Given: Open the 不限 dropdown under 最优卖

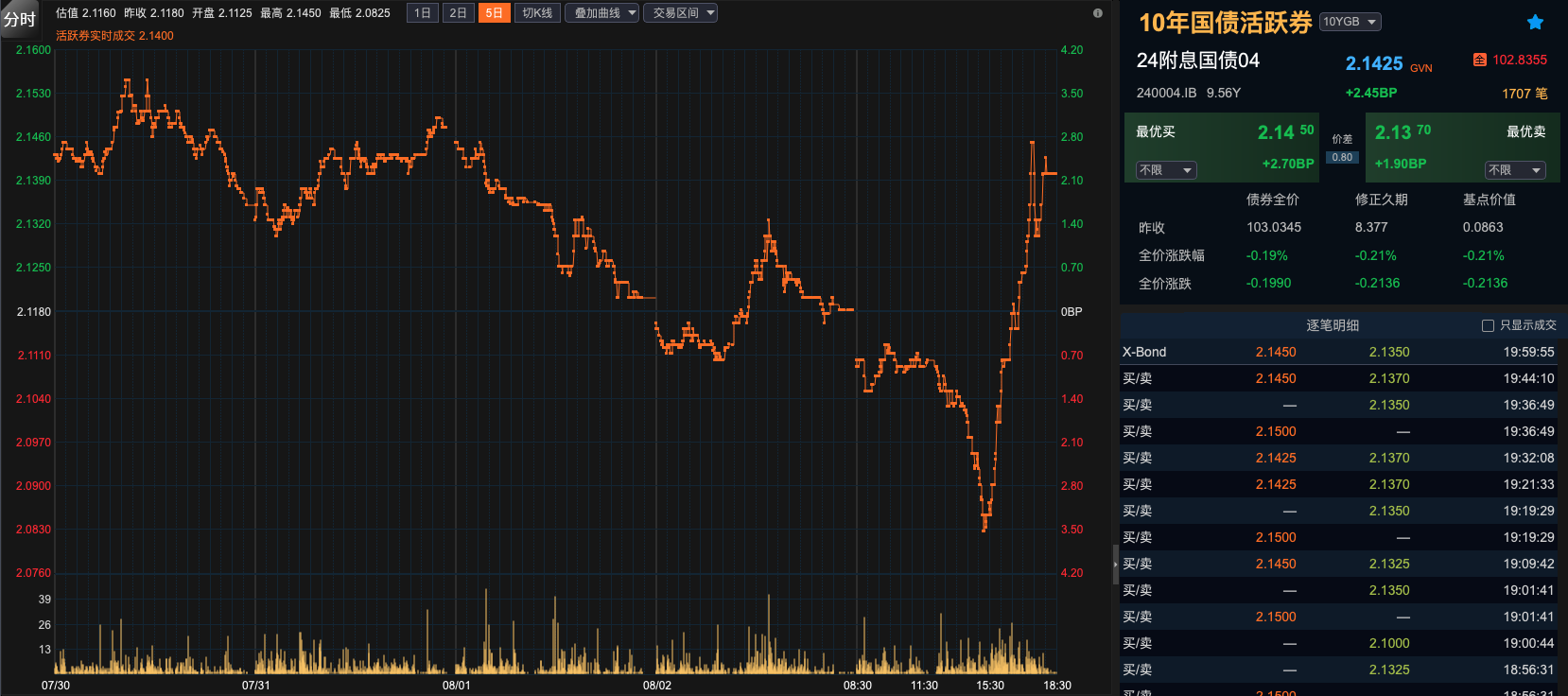Looking at the screenshot, I should [x=1514, y=170].
